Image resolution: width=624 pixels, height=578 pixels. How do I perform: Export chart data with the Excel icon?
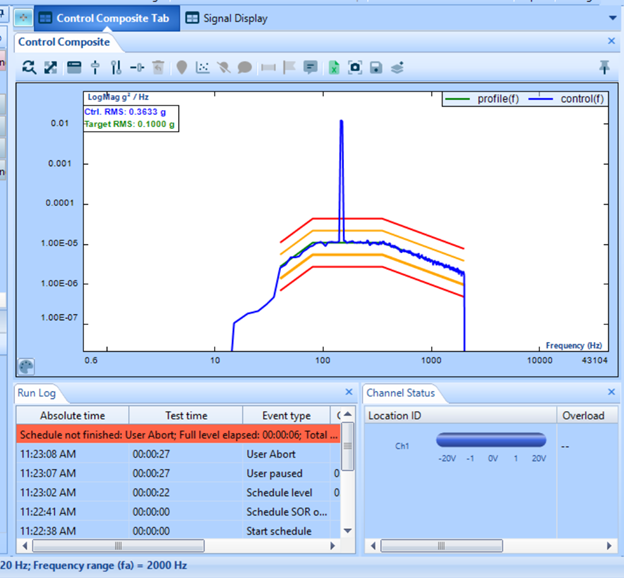click(333, 67)
